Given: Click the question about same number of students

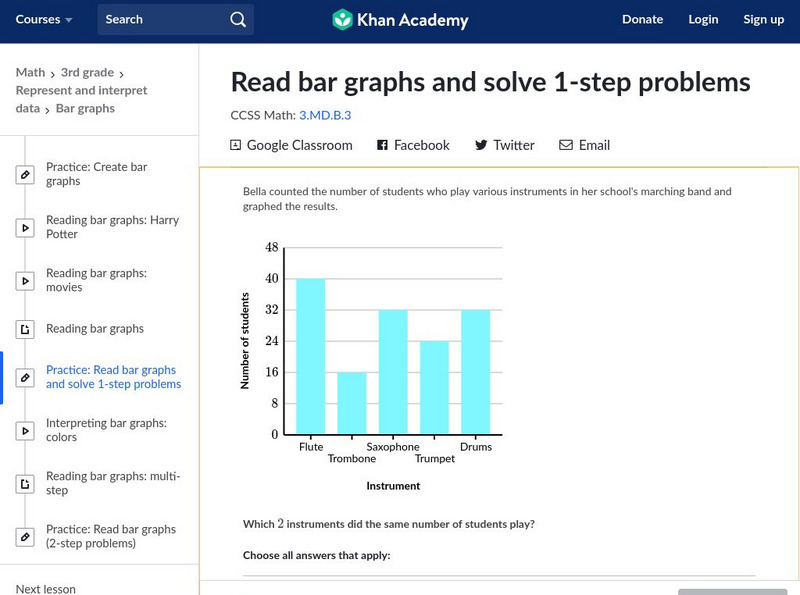Looking at the screenshot, I should point(389,524).
